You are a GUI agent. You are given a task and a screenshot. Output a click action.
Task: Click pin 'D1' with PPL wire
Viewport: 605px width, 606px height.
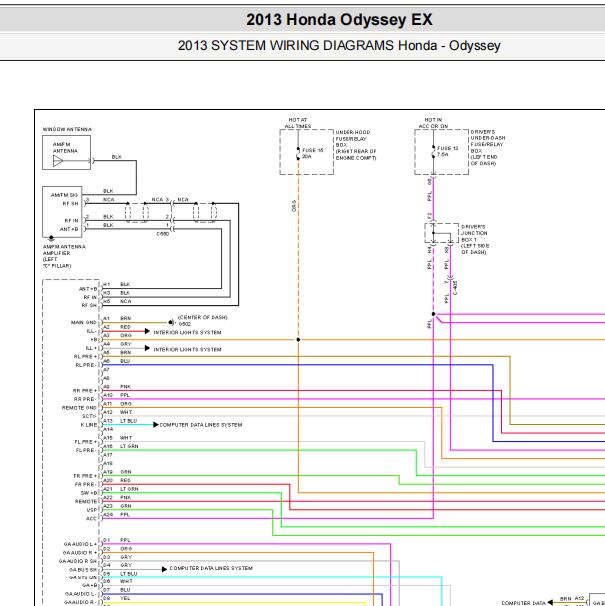click(106, 540)
